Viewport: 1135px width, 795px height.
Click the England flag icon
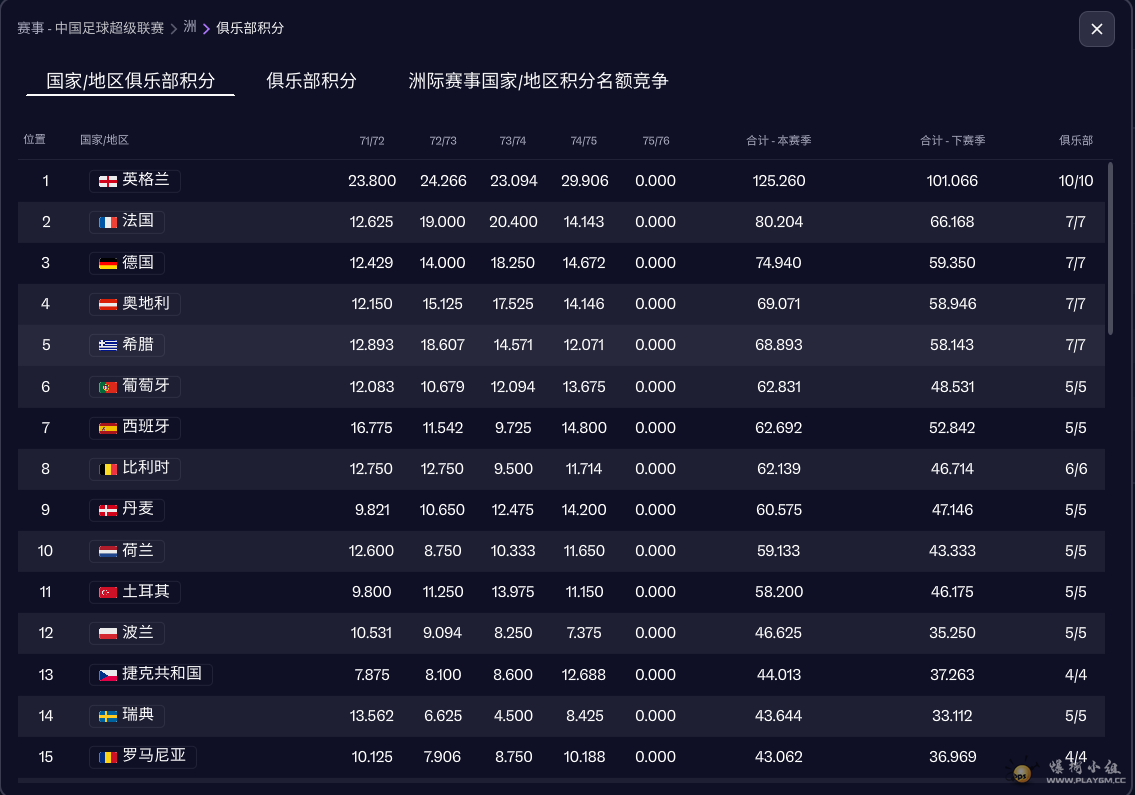click(108, 181)
